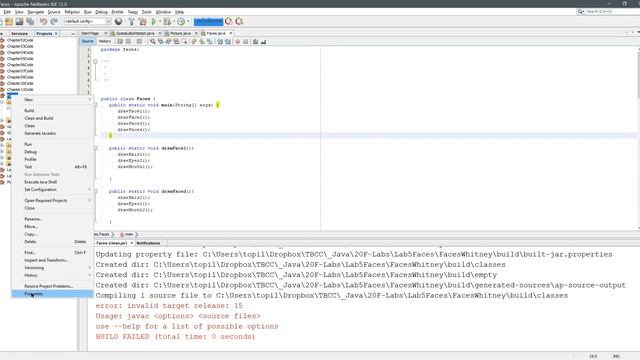Choose Clean and Build in context menu

click(52, 118)
